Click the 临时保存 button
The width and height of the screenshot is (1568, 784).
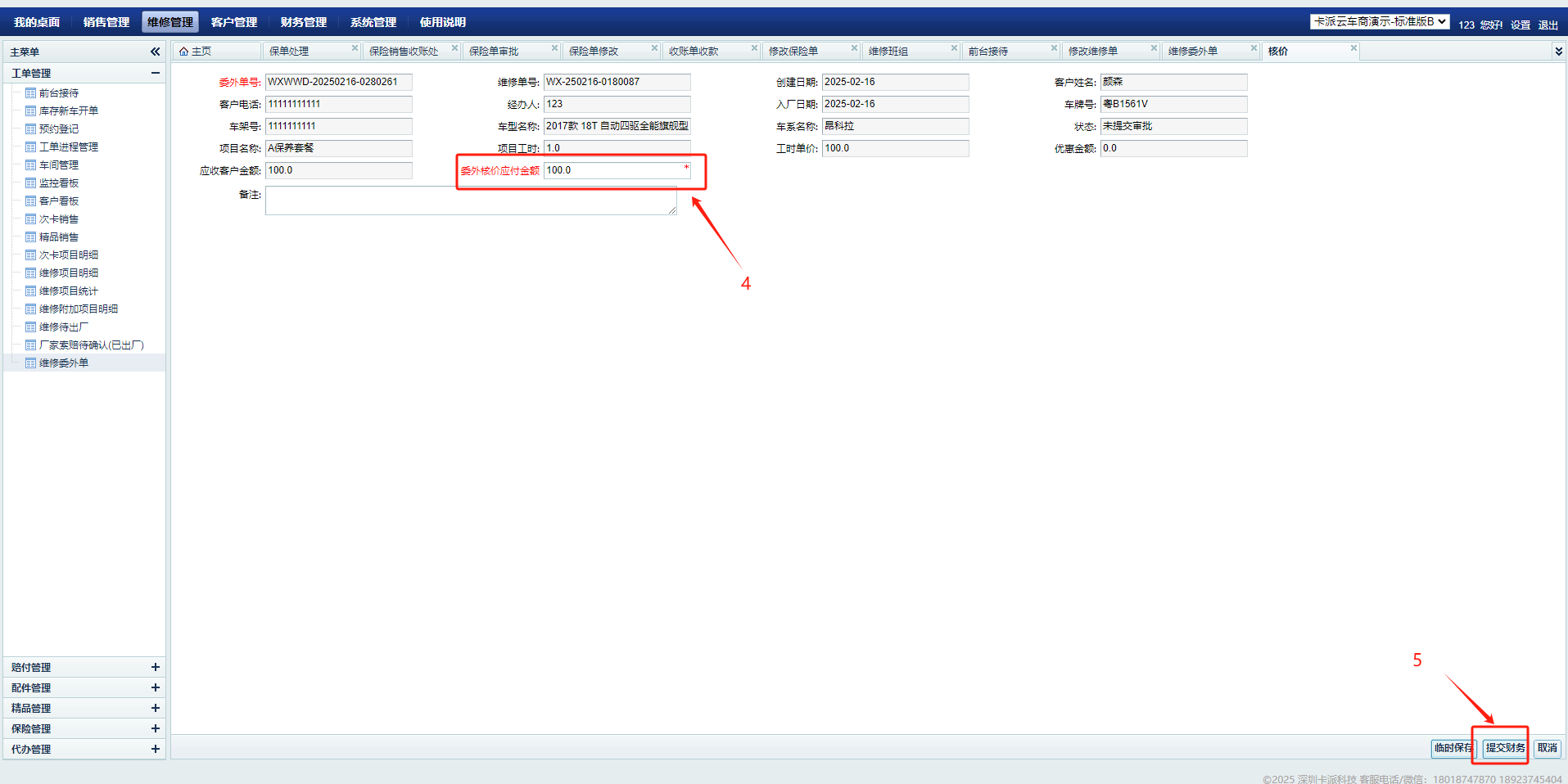1453,748
